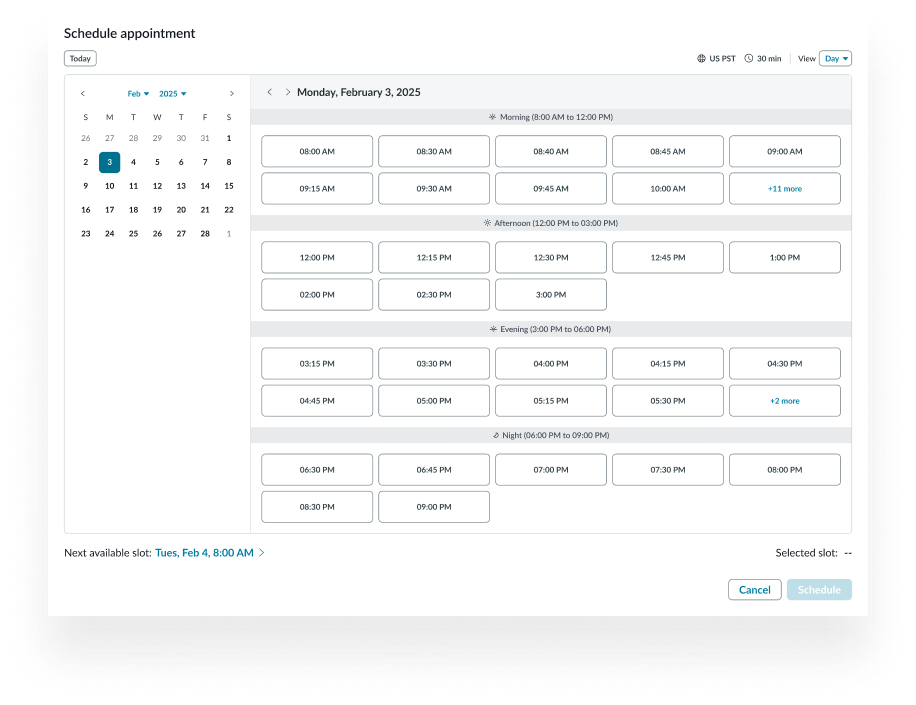Select February 10 in the mini calendar

109,185
